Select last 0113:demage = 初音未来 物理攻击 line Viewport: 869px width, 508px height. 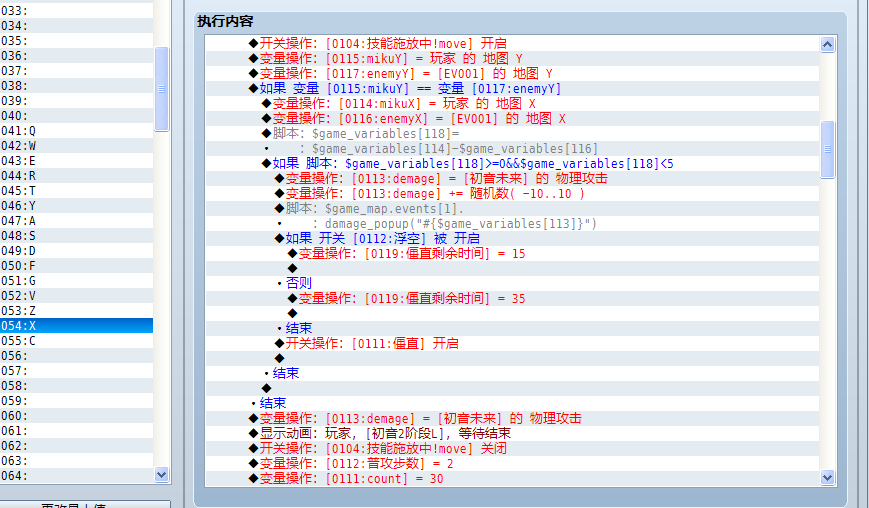click(512, 418)
